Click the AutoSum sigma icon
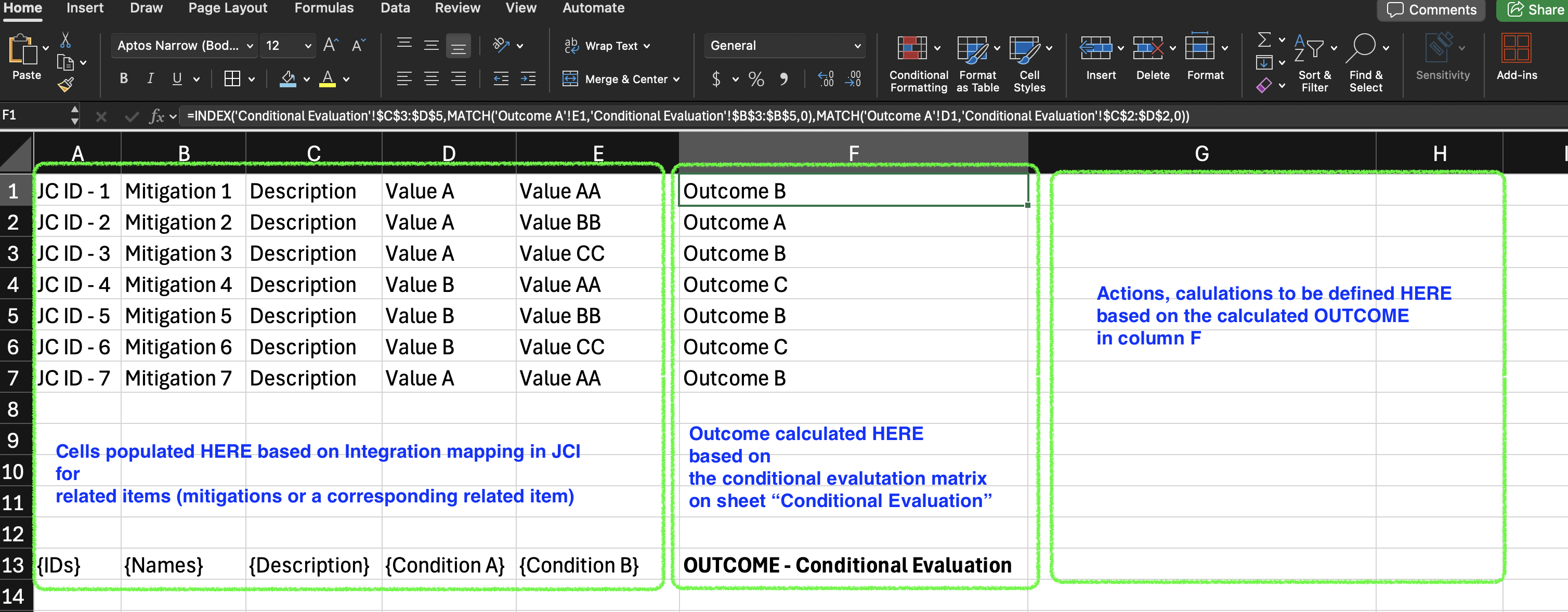This screenshot has height=612, width=1568. click(1264, 40)
